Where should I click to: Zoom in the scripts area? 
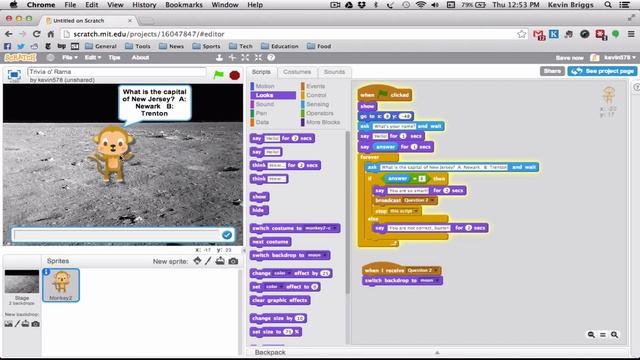614,335
